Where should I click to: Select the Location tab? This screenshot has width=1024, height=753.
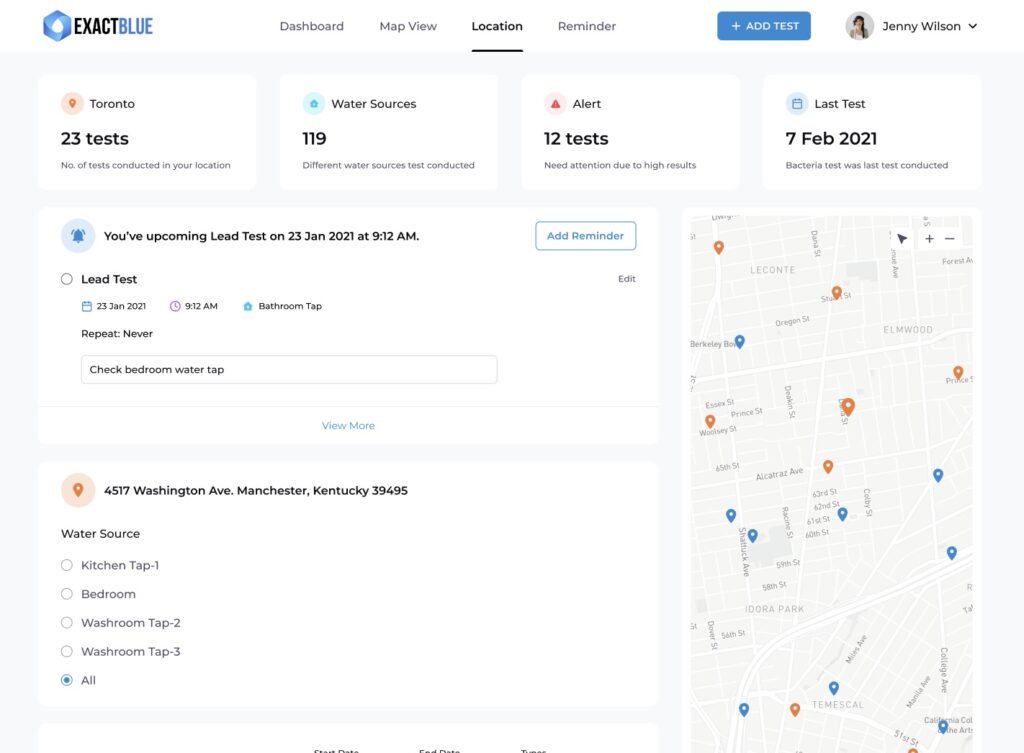coord(497,26)
